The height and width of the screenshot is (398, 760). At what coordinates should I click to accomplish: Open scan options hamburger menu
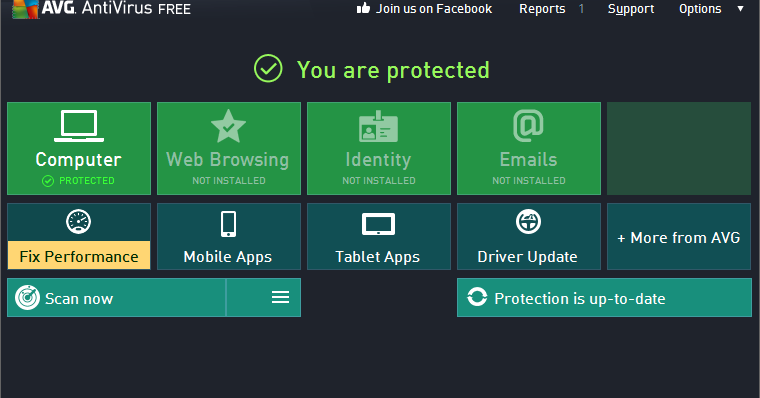pos(280,297)
